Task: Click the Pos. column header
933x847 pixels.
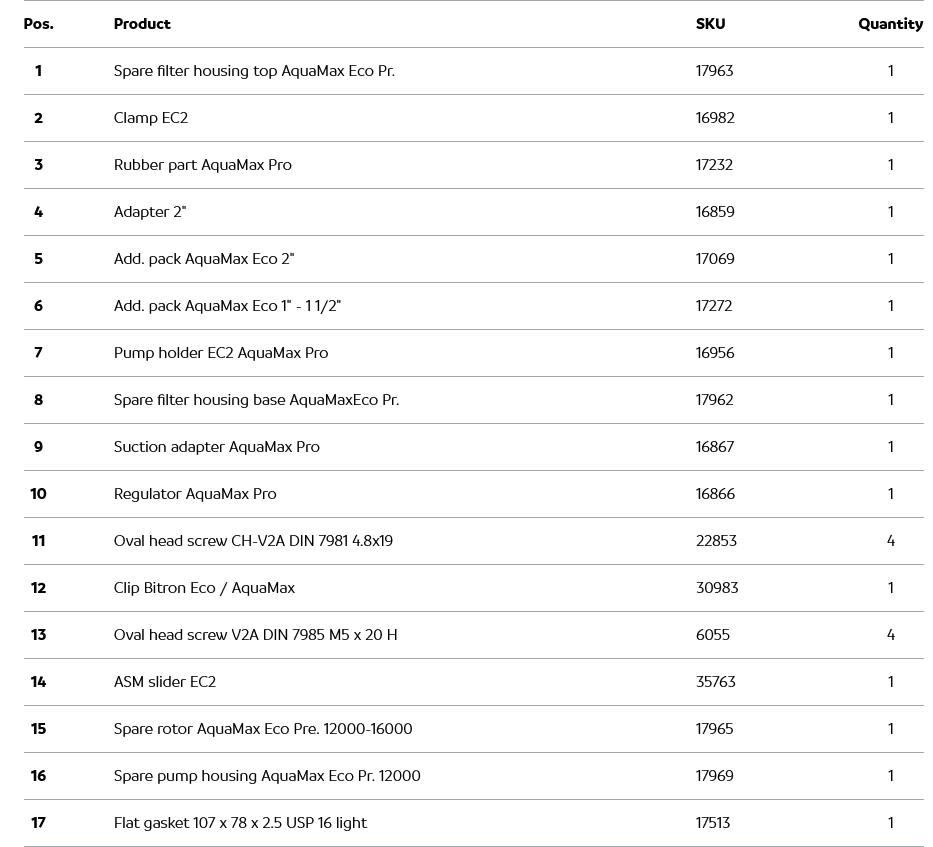Action: point(39,24)
